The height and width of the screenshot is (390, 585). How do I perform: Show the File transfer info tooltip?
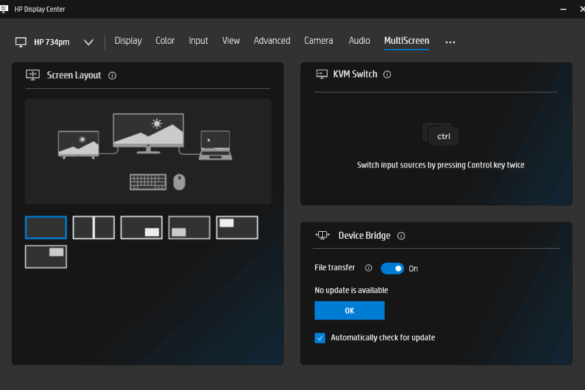pos(368,268)
